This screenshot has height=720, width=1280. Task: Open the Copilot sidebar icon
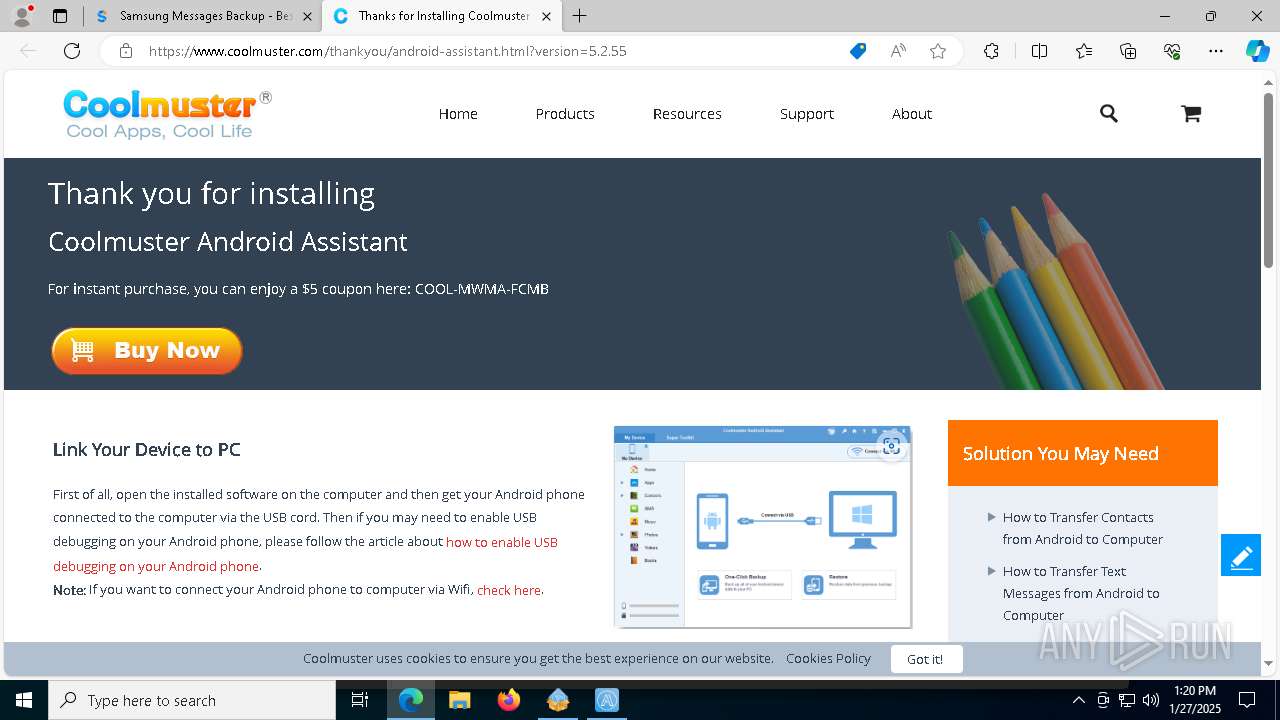point(1257,51)
